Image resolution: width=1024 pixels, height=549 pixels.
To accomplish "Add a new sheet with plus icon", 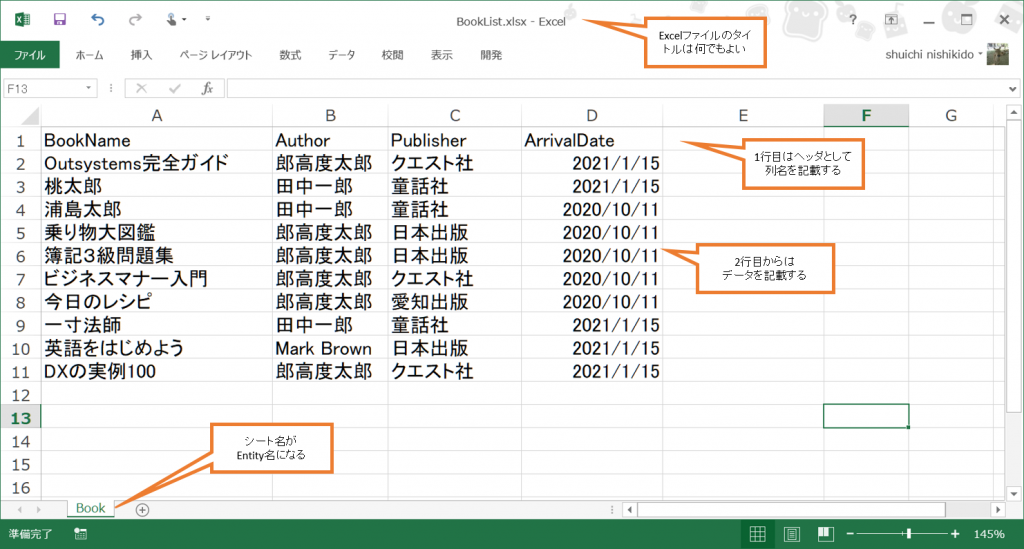I will (x=142, y=509).
